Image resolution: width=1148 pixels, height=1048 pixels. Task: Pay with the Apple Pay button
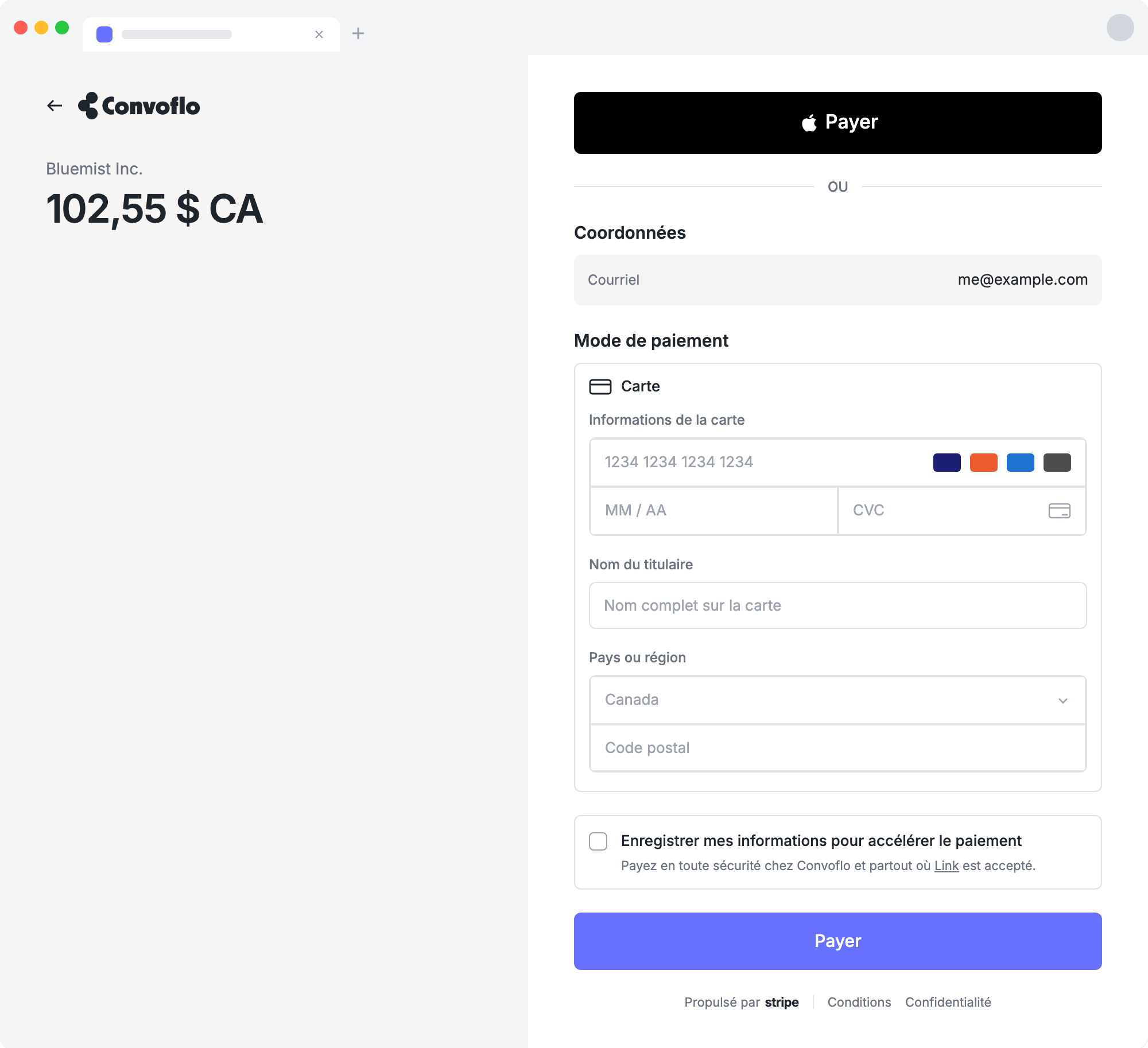838,123
